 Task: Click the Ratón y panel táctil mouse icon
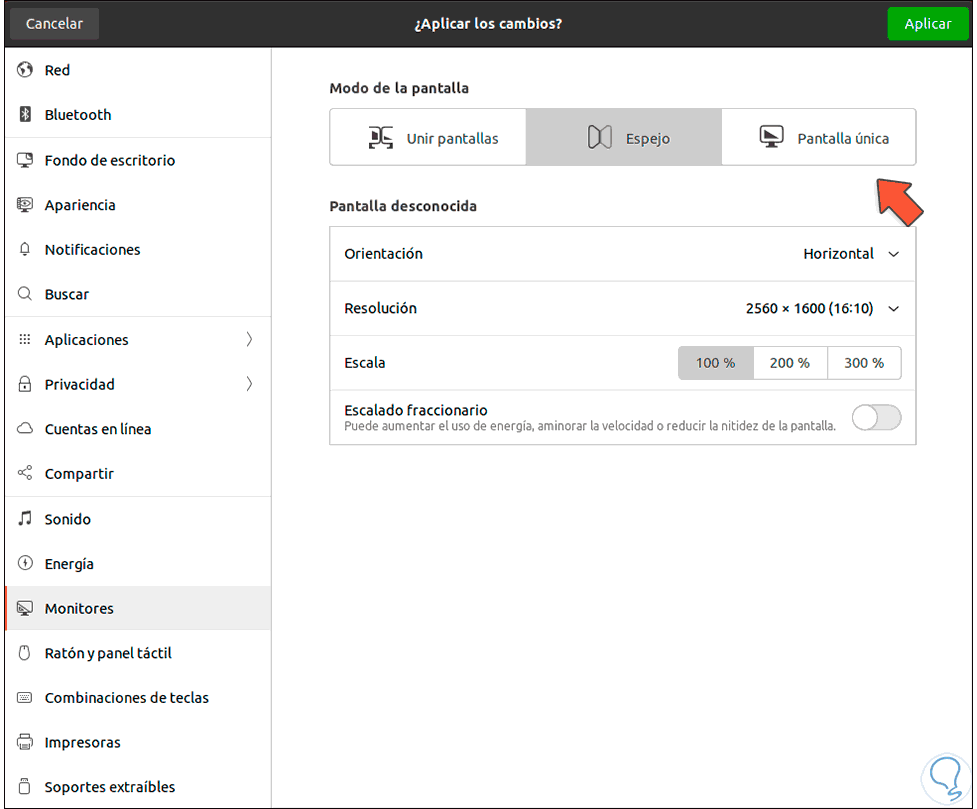coord(25,653)
